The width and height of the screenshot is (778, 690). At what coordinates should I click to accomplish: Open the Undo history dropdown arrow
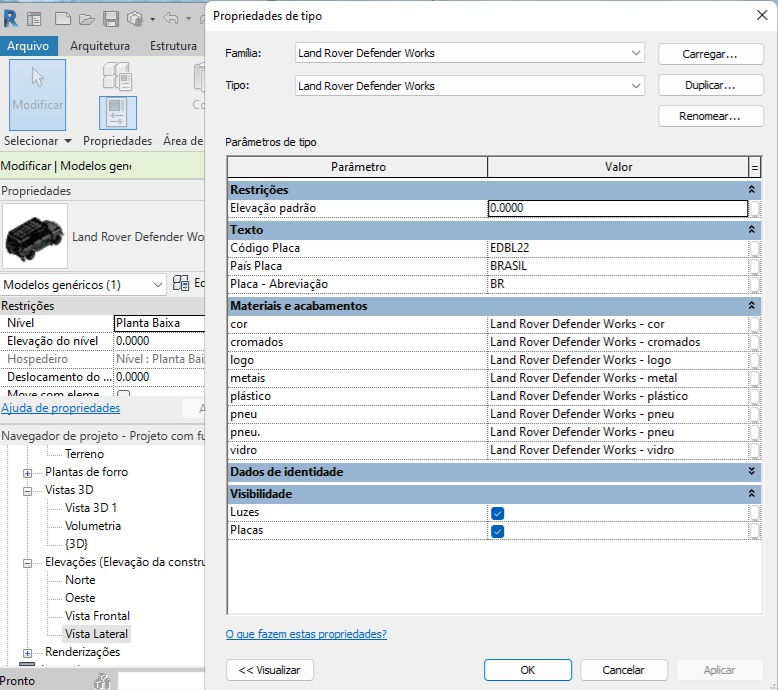(x=188, y=19)
